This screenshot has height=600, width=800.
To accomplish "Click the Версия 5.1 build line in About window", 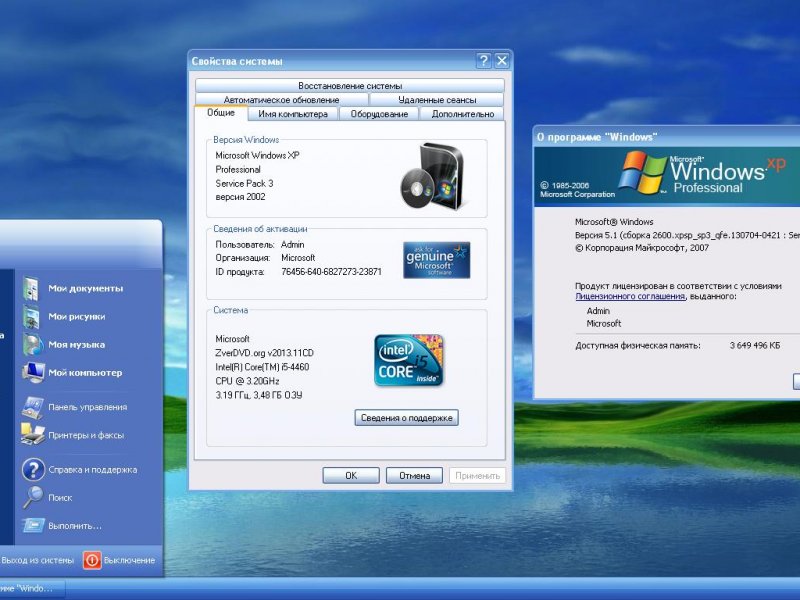I will click(x=687, y=235).
